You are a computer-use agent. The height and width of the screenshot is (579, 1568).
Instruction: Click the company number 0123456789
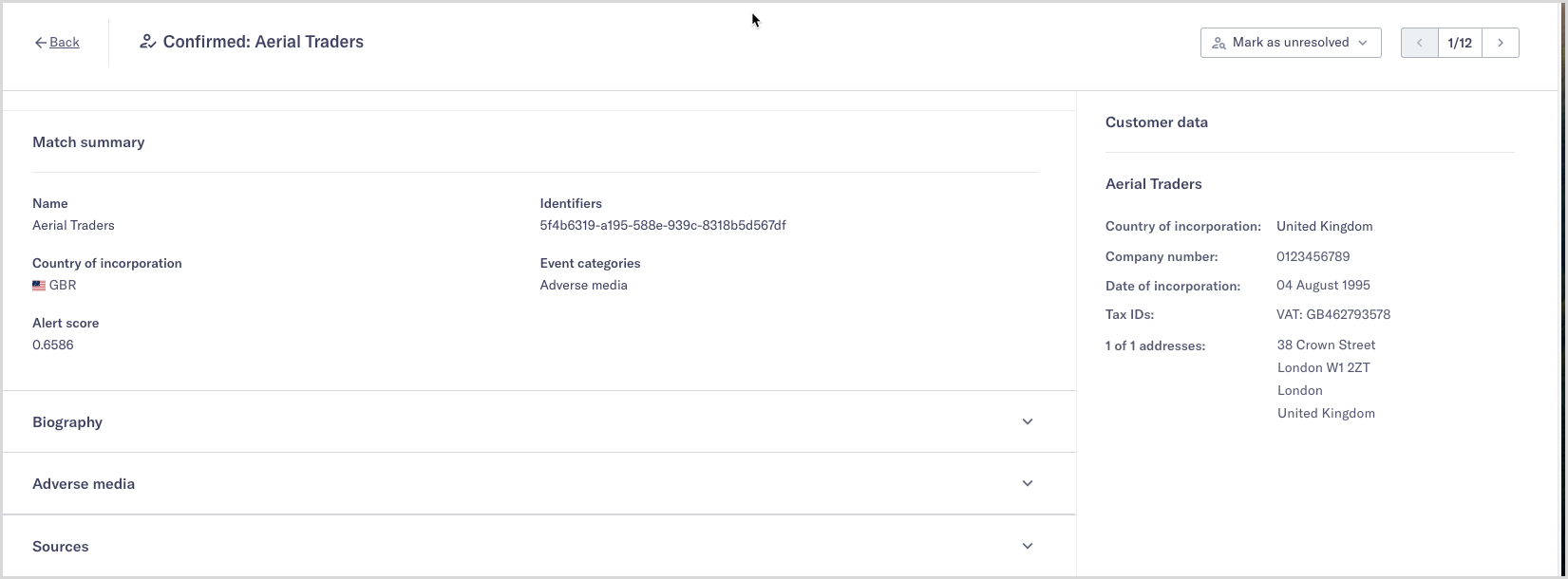click(1313, 257)
